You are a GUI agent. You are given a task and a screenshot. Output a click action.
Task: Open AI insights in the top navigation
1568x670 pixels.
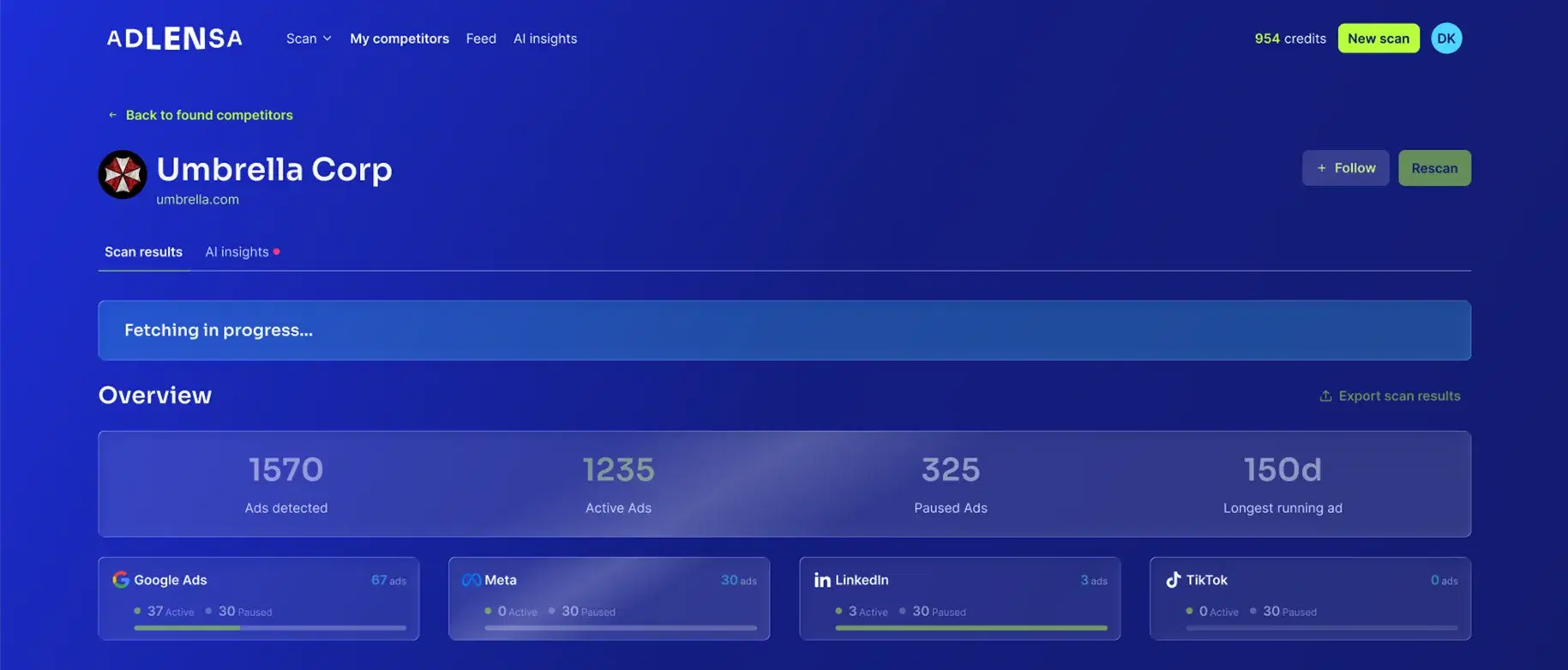(545, 39)
